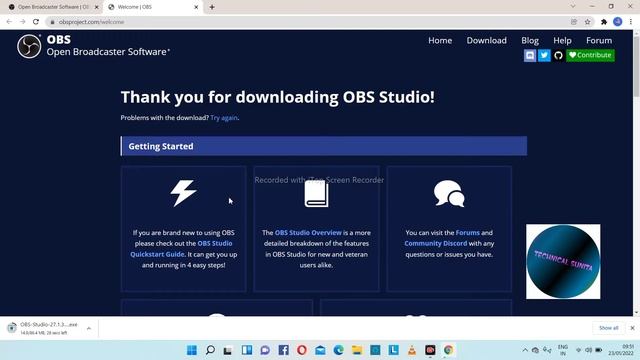Open the Chrome extensions puzzle icon

point(604,22)
